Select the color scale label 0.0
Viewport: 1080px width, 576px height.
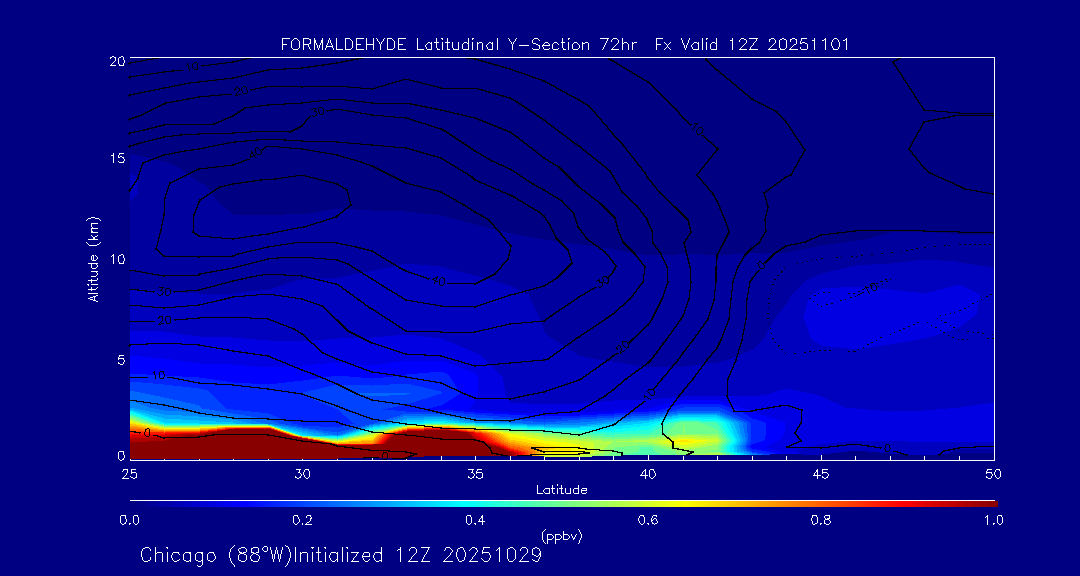[129, 520]
